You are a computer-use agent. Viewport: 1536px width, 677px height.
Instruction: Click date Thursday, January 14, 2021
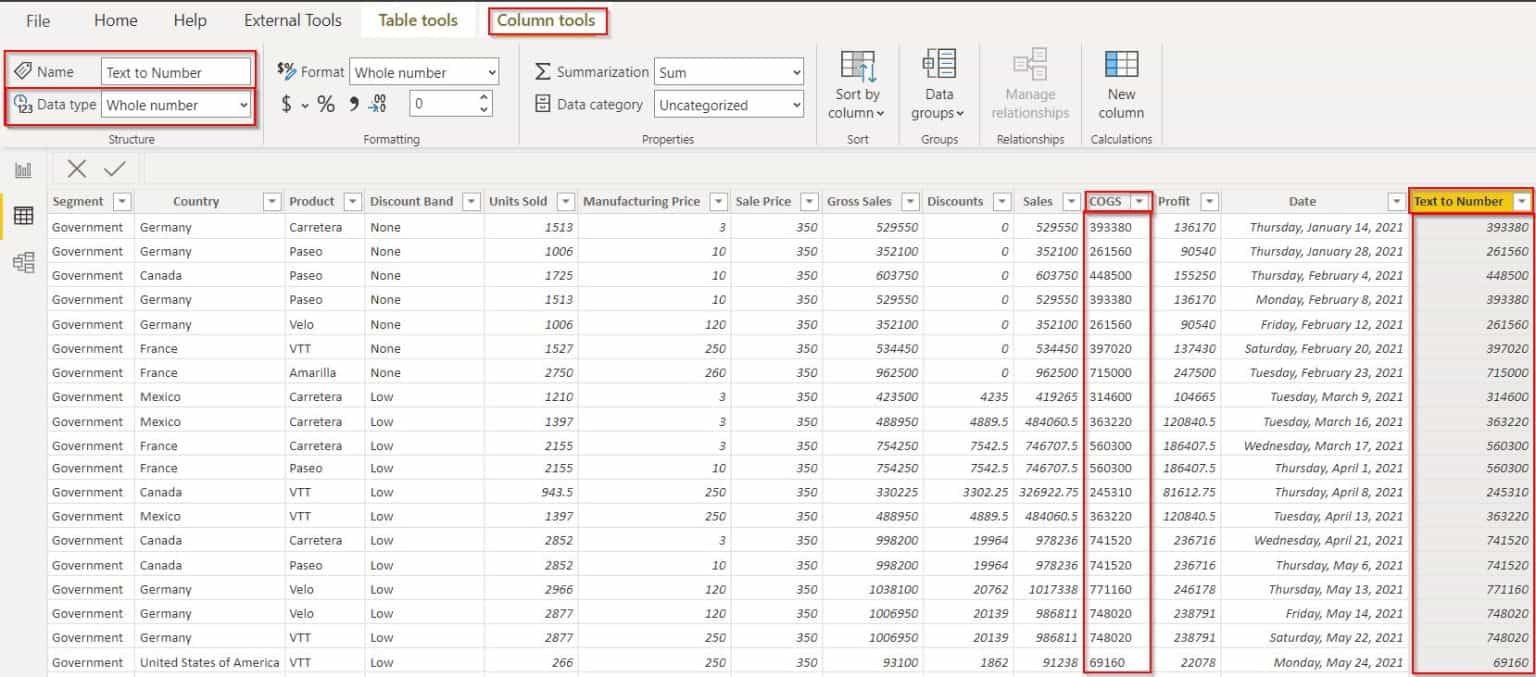coord(1326,227)
